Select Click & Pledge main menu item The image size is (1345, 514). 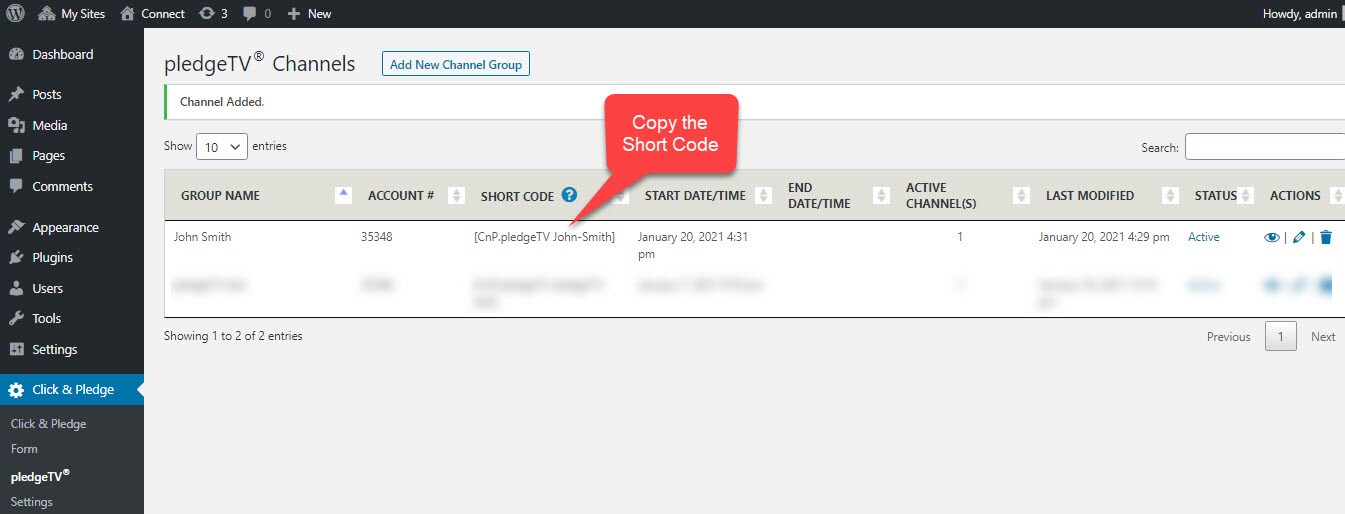72,390
